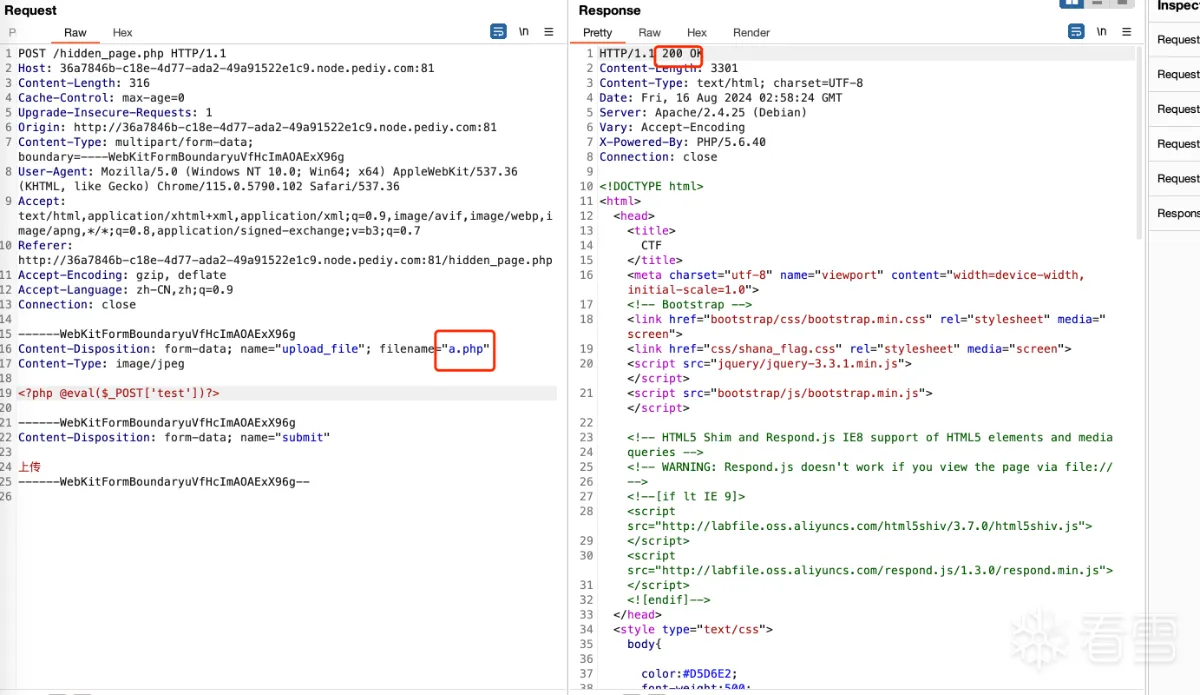This screenshot has width=1200, height=695.
Task: Click 'Connection: close' in the request
Action: tap(77, 305)
